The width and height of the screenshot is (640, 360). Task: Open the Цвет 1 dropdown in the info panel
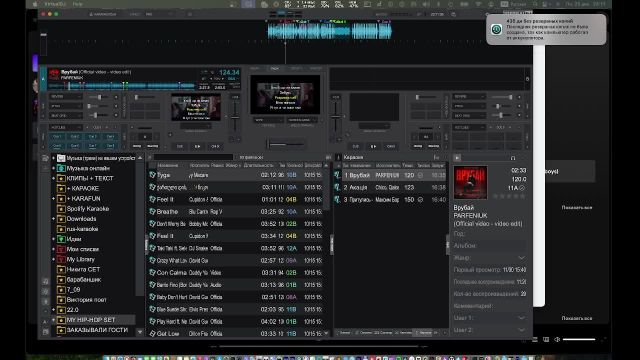(x=522, y=318)
